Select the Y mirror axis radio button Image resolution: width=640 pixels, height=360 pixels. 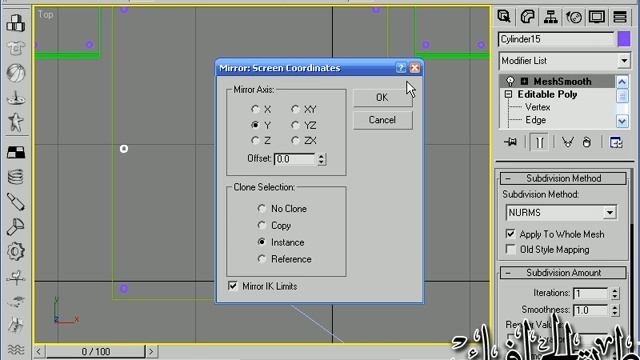255,125
